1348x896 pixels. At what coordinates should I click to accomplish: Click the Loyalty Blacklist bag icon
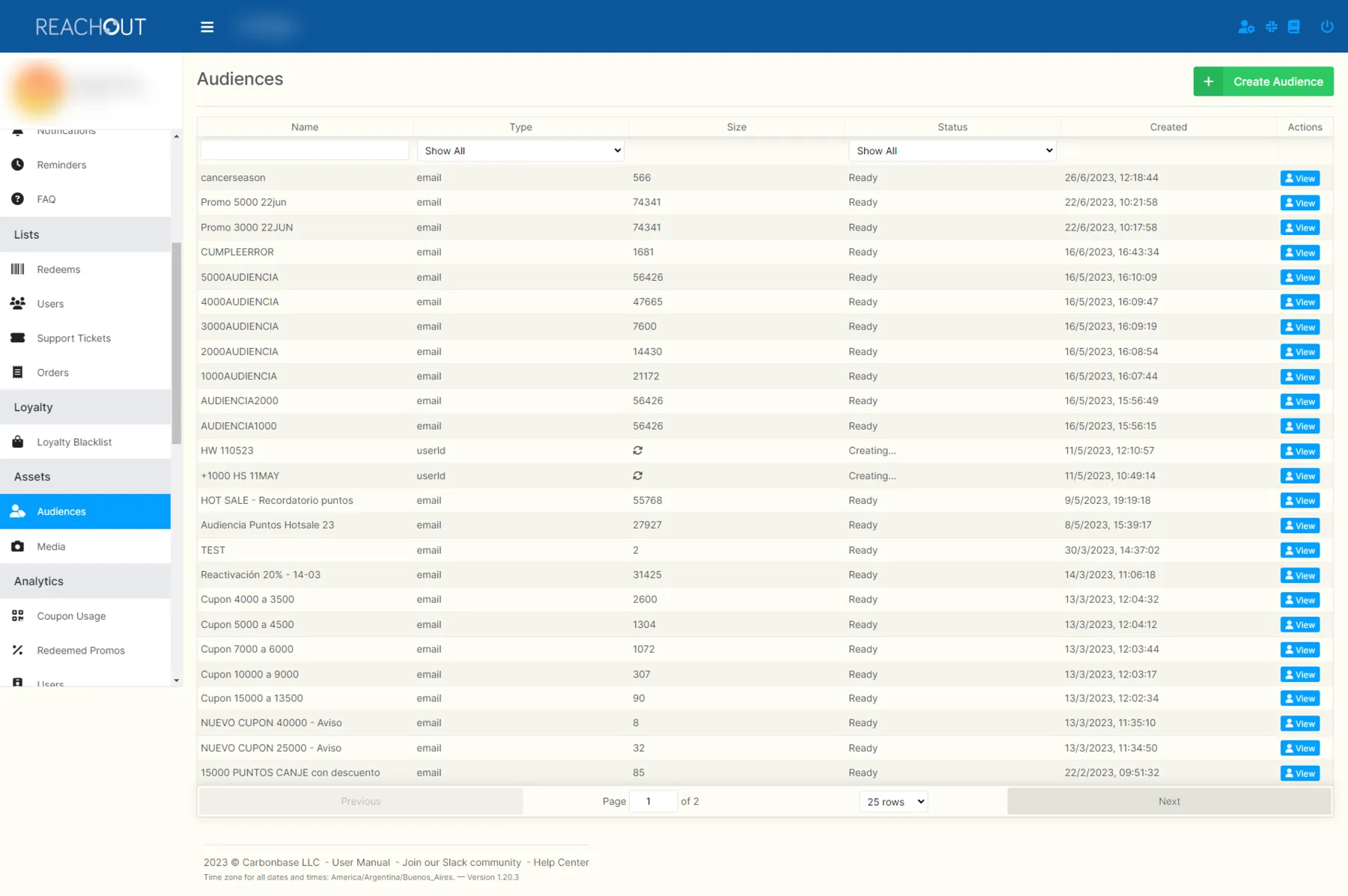[18, 442]
